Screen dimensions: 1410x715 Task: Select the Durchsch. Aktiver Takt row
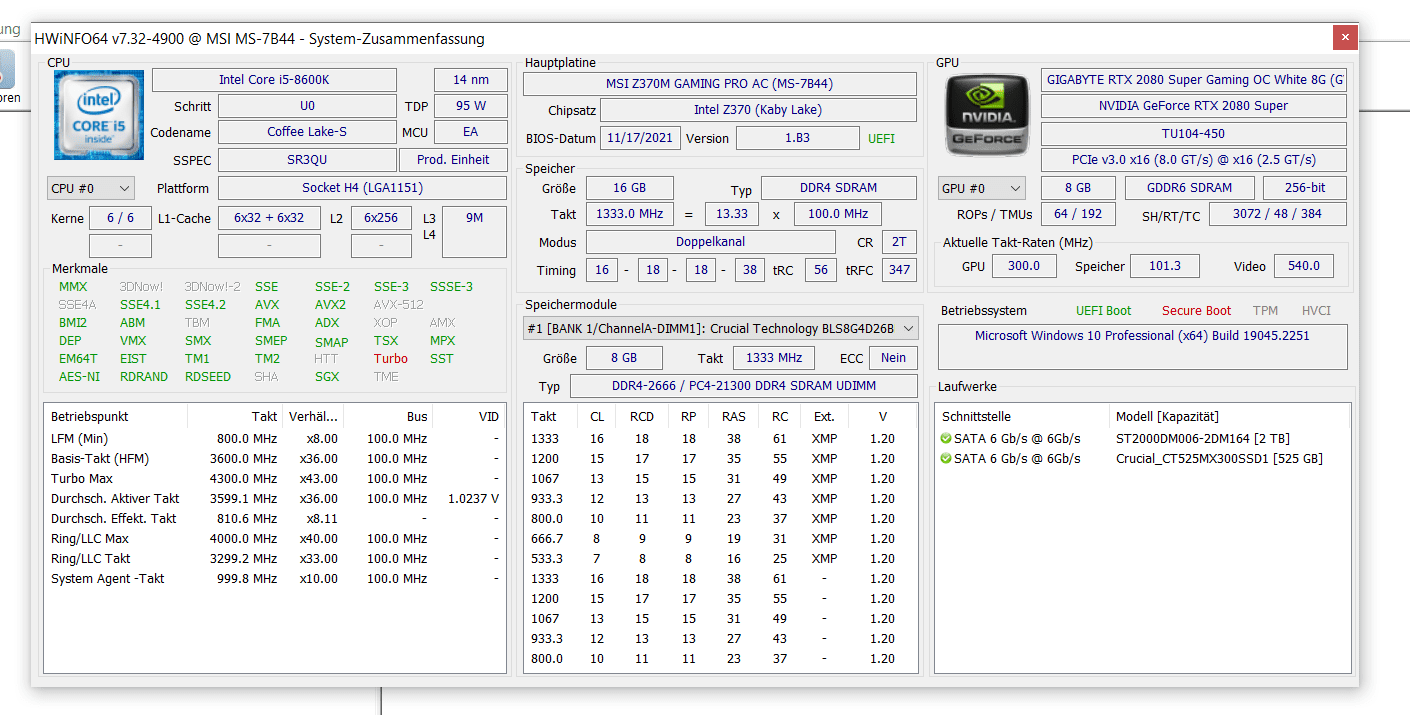[x=275, y=499]
